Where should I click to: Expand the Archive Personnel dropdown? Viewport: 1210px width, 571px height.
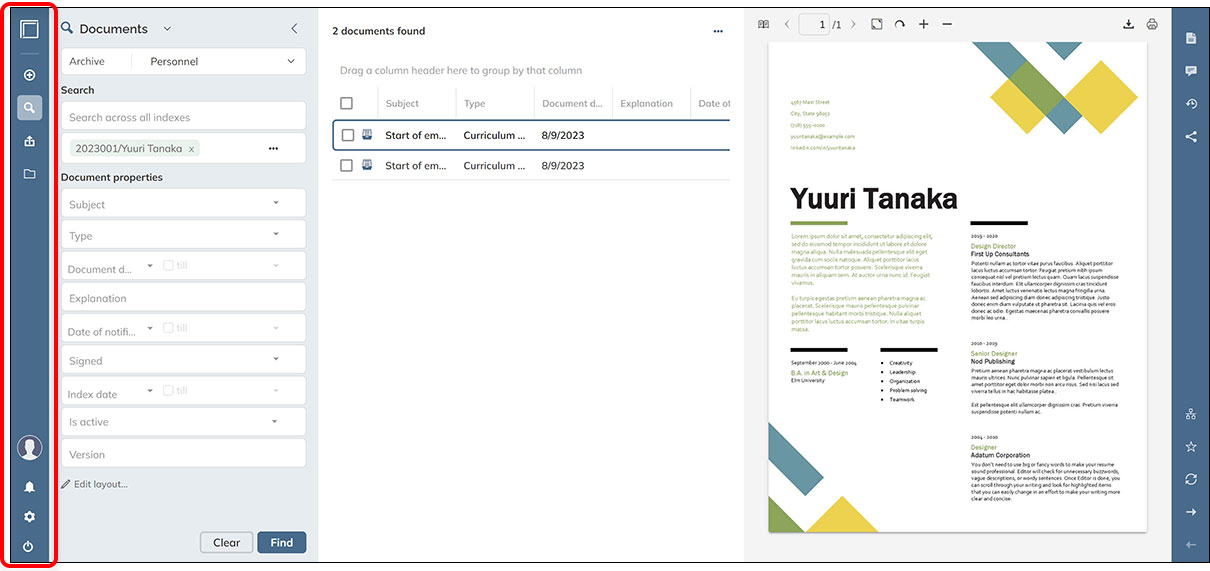tap(291, 62)
